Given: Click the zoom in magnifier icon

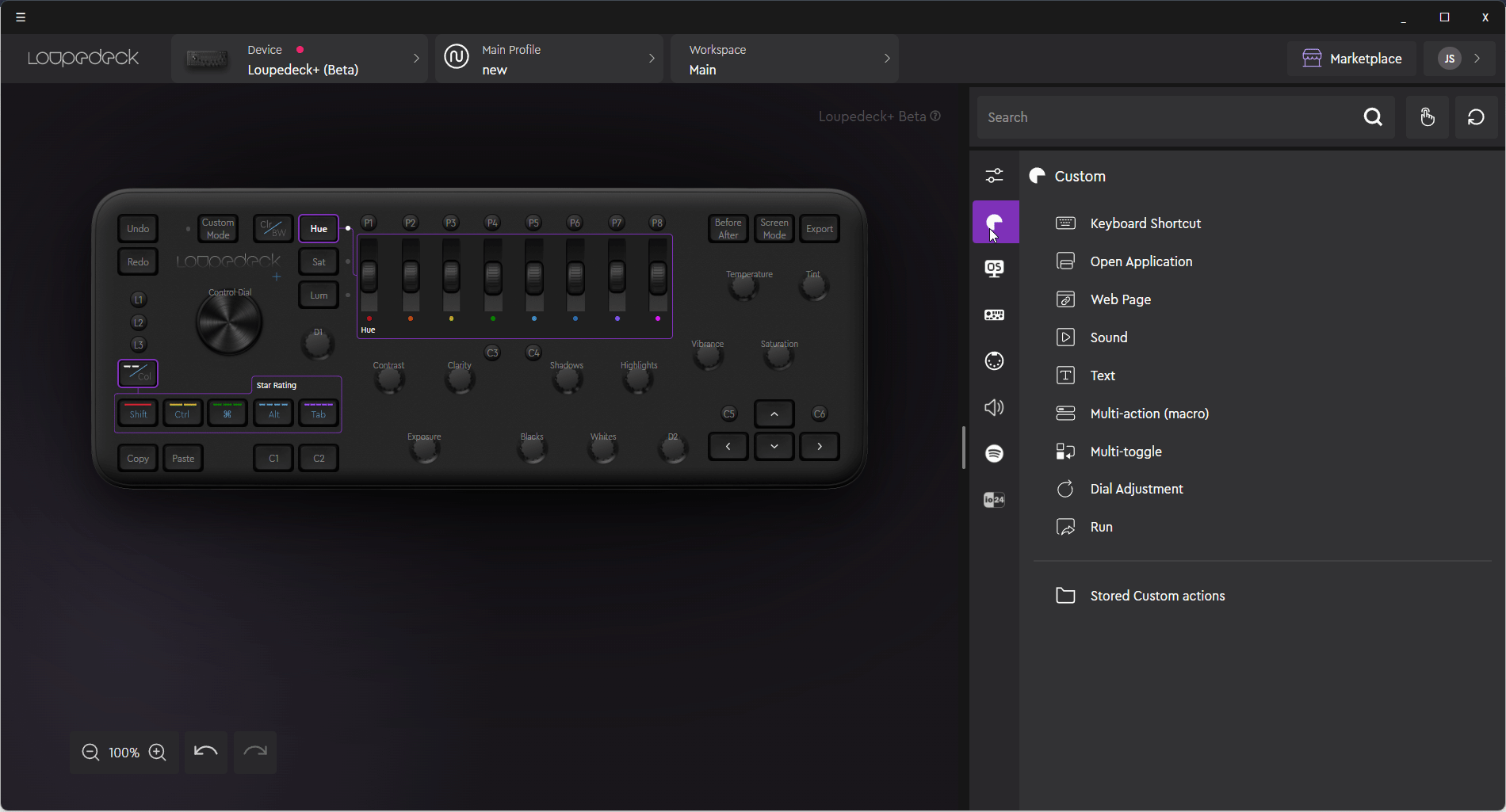Looking at the screenshot, I should click(x=158, y=753).
